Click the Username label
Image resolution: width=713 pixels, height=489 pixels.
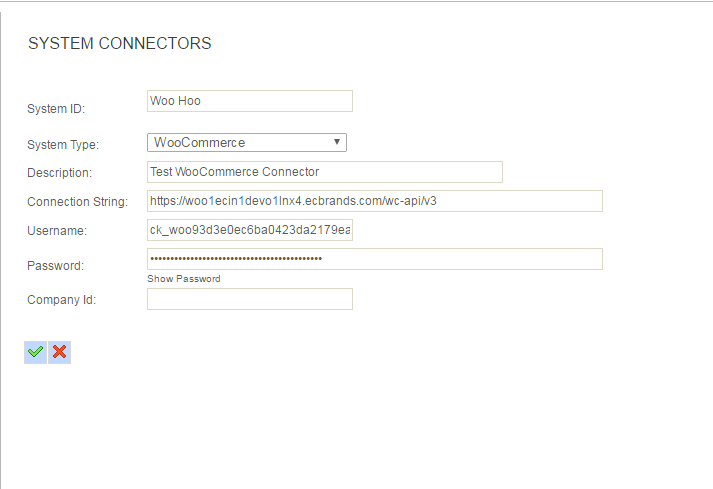tap(57, 231)
